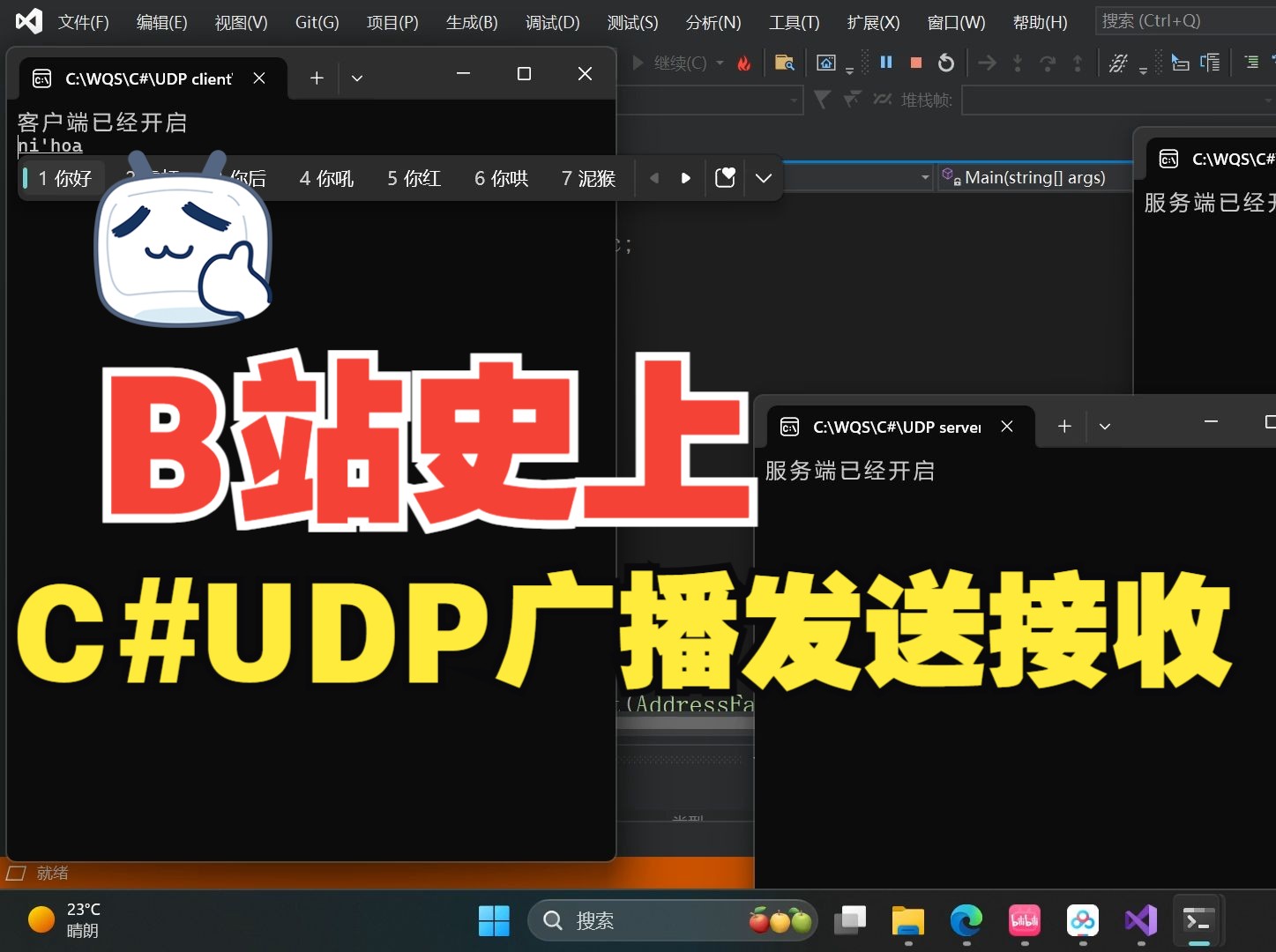This screenshot has height=952, width=1276.
Task: Click the disabled 继续(C) continue button
Action: click(x=670, y=63)
